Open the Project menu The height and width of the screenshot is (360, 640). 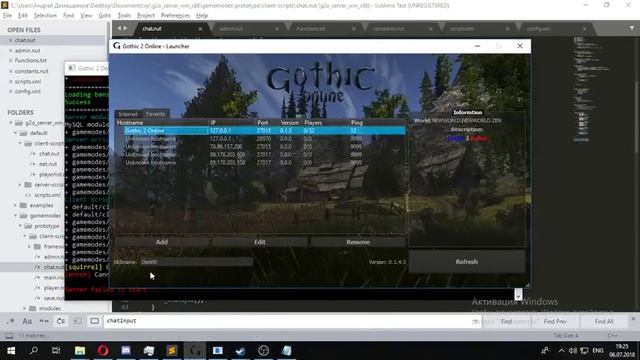click(145, 16)
